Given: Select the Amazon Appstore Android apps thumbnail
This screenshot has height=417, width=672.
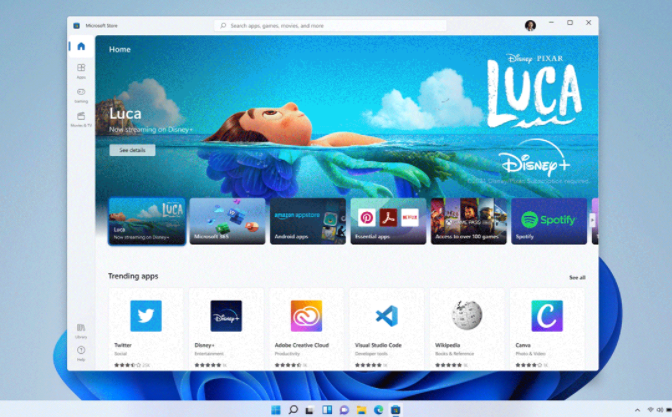Looking at the screenshot, I should click(308, 221).
